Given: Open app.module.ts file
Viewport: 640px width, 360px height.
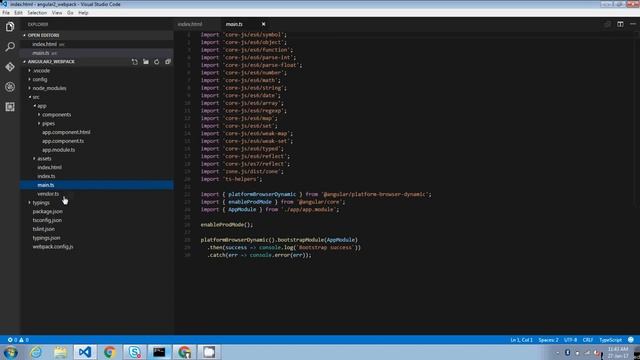Looking at the screenshot, I should [58, 150].
